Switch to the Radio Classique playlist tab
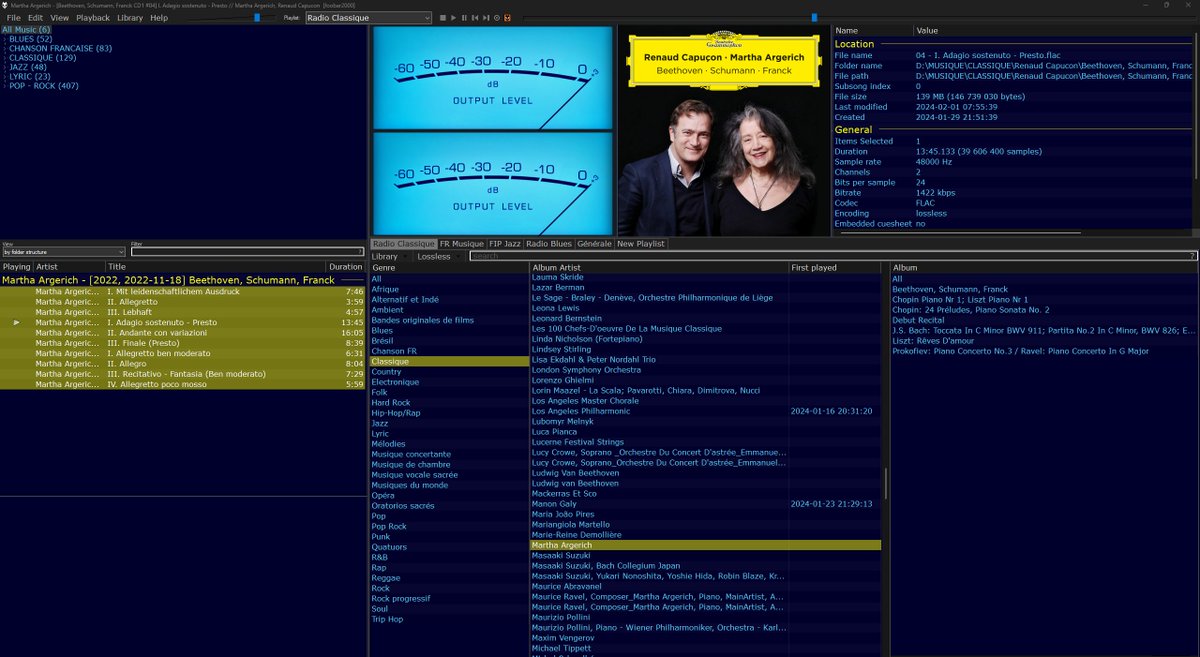This screenshot has height=657, width=1200. pyautogui.click(x=404, y=243)
